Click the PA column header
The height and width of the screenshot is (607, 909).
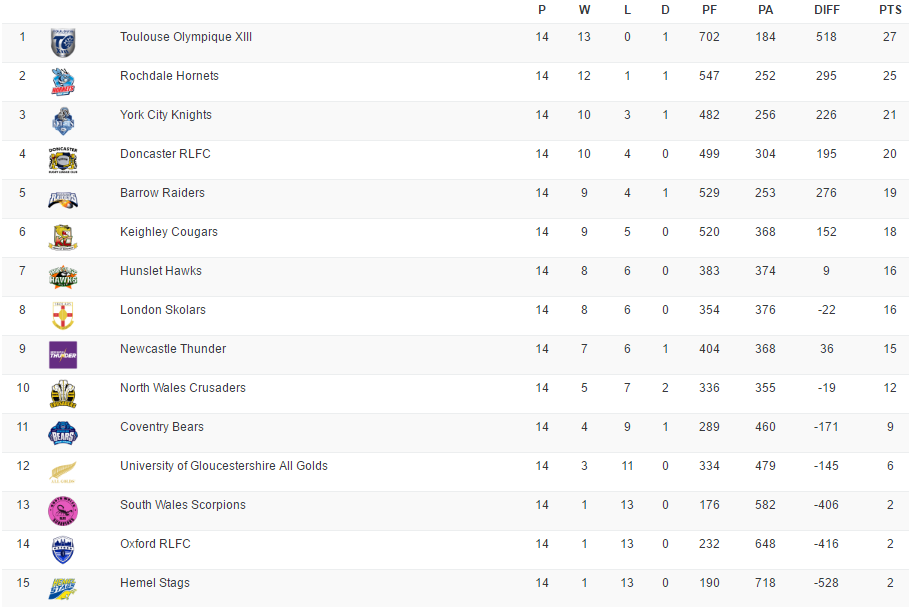[x=765, y=10]
